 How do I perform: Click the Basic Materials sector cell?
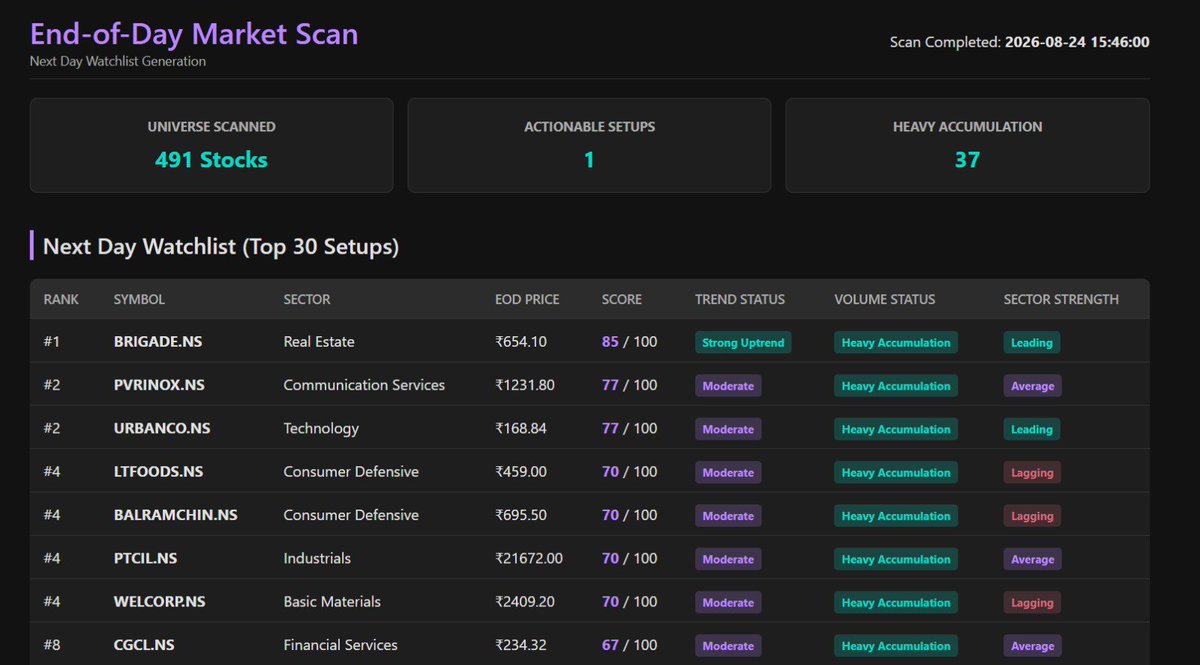click(332, 602)
